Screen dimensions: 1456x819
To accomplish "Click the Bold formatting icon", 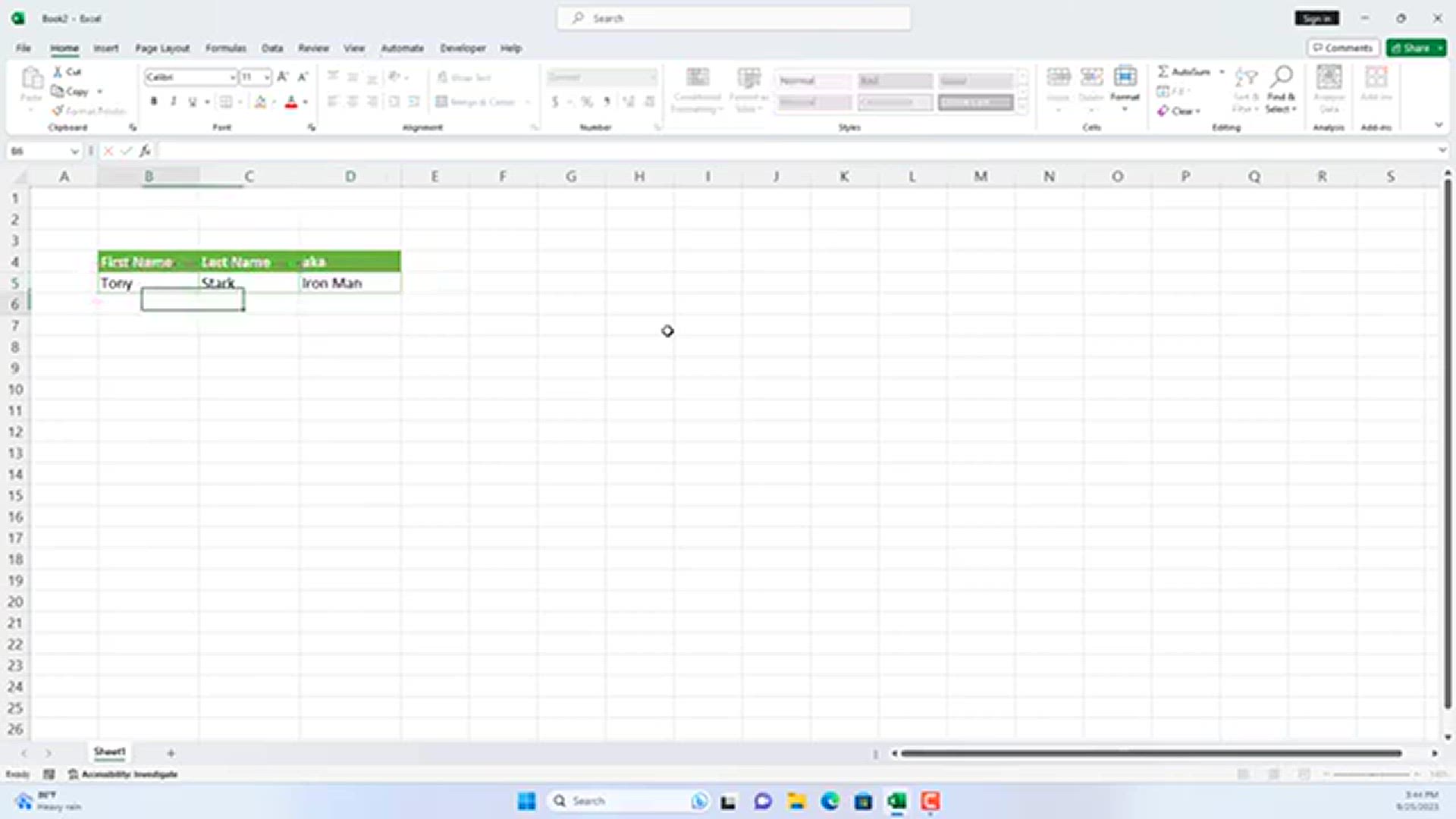I will [x=154, y=102].
